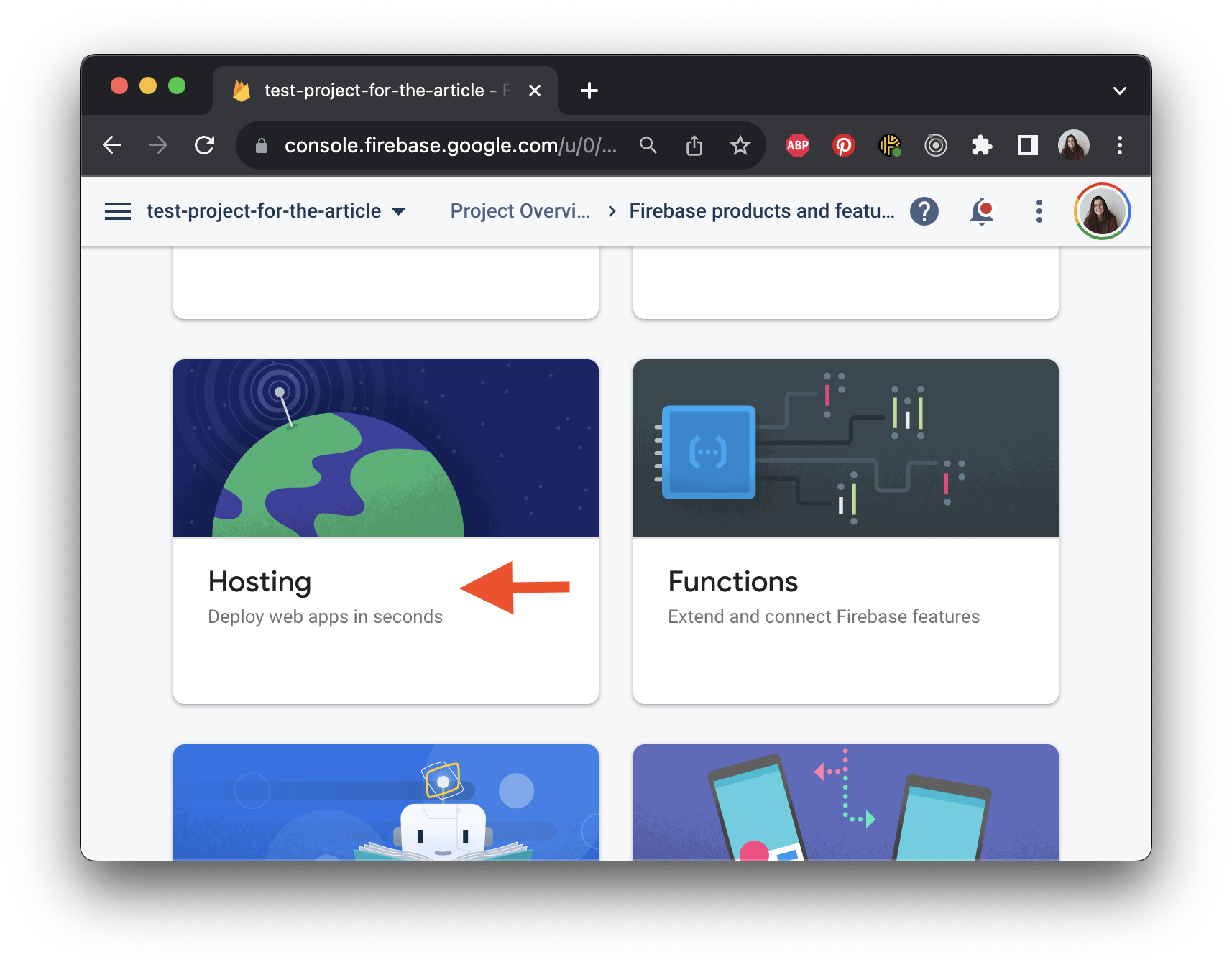View Firebase console notifications bell
The image size is (1232, 967).
coord(982,210)
